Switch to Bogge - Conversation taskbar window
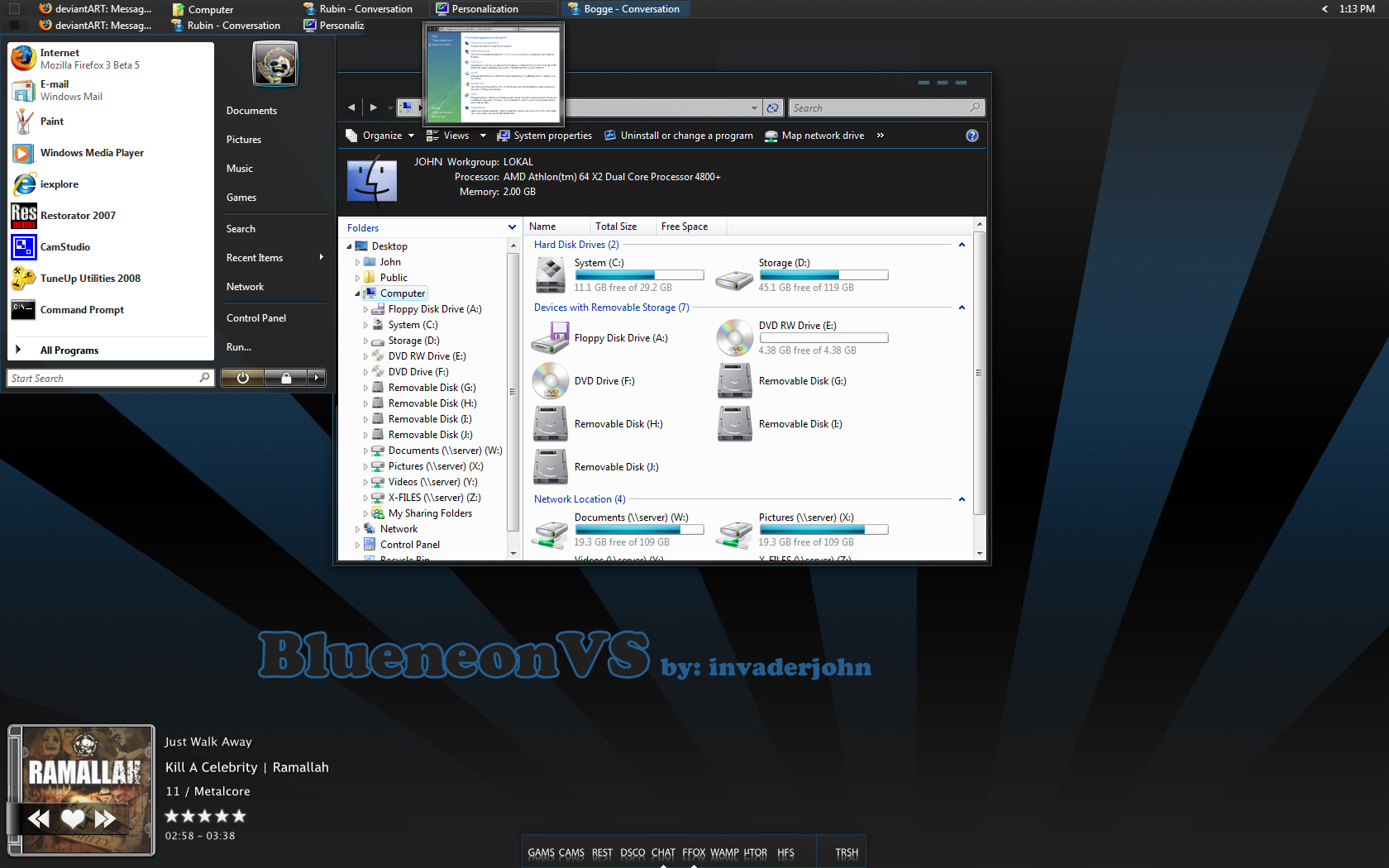The width and height of the screenshot is (1389, 868). click(625, 9)
